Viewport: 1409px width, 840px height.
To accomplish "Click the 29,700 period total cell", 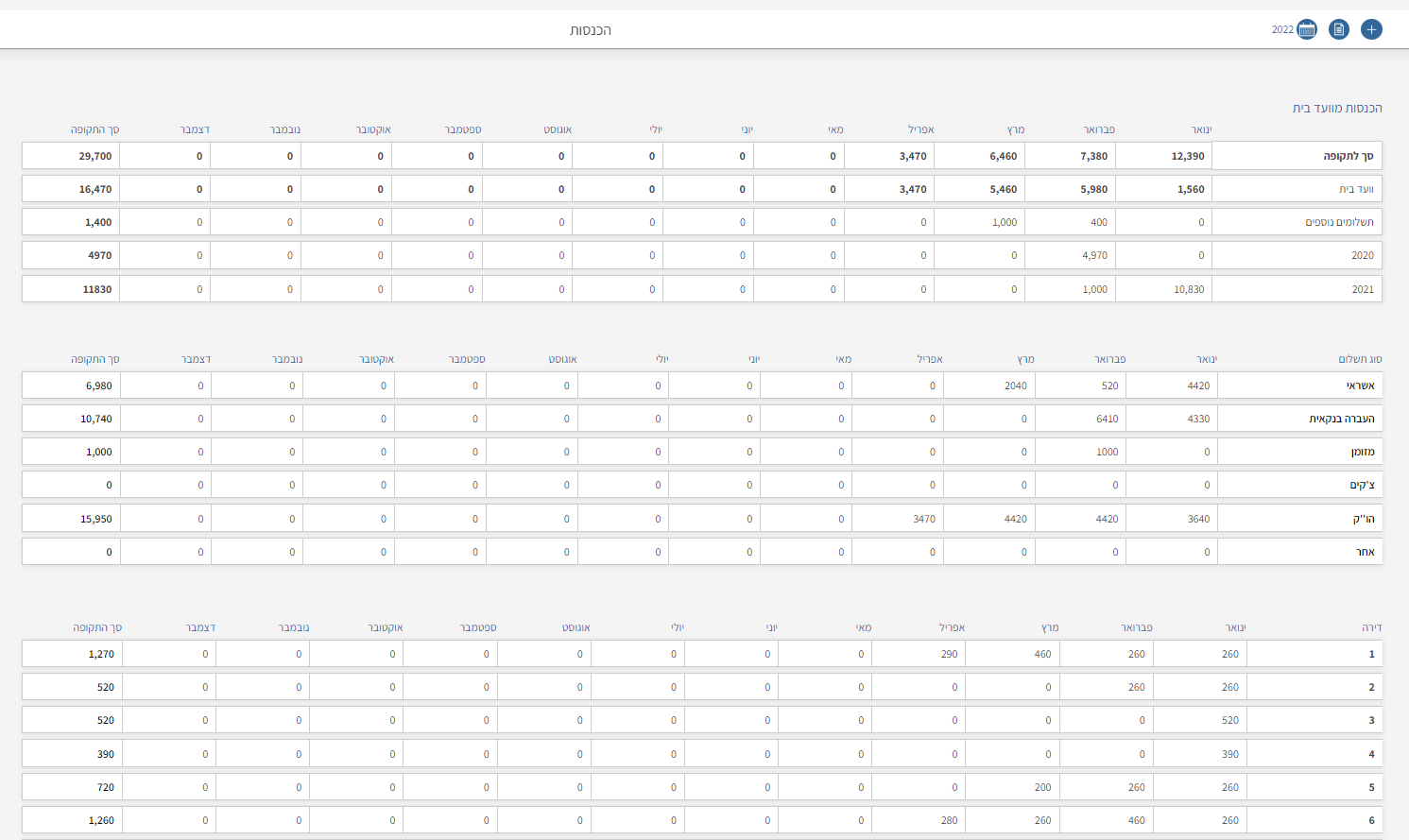I will 95,156.
